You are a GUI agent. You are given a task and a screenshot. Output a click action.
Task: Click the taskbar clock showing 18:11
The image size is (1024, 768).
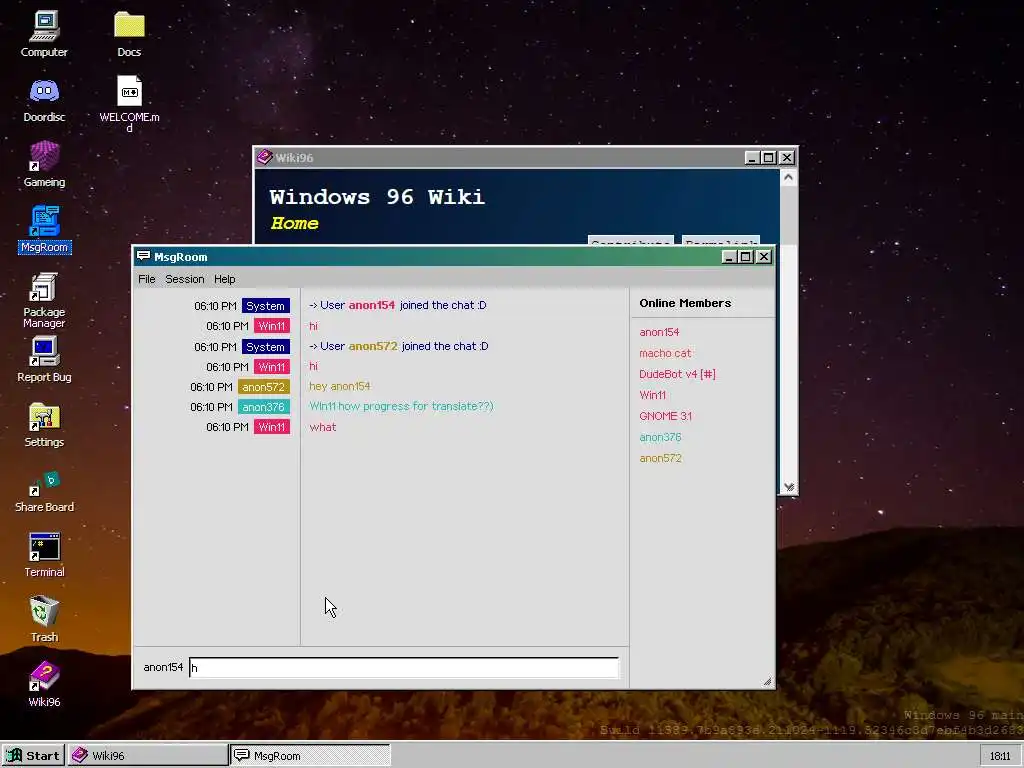click(1000, 756)
